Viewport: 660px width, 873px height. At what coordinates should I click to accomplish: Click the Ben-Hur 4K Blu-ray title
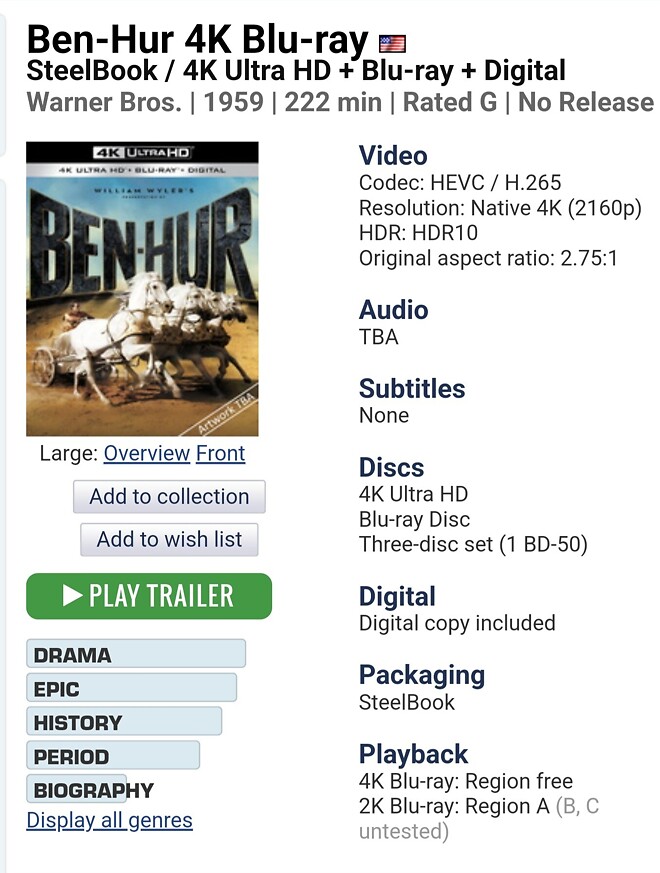coord(198,40)
